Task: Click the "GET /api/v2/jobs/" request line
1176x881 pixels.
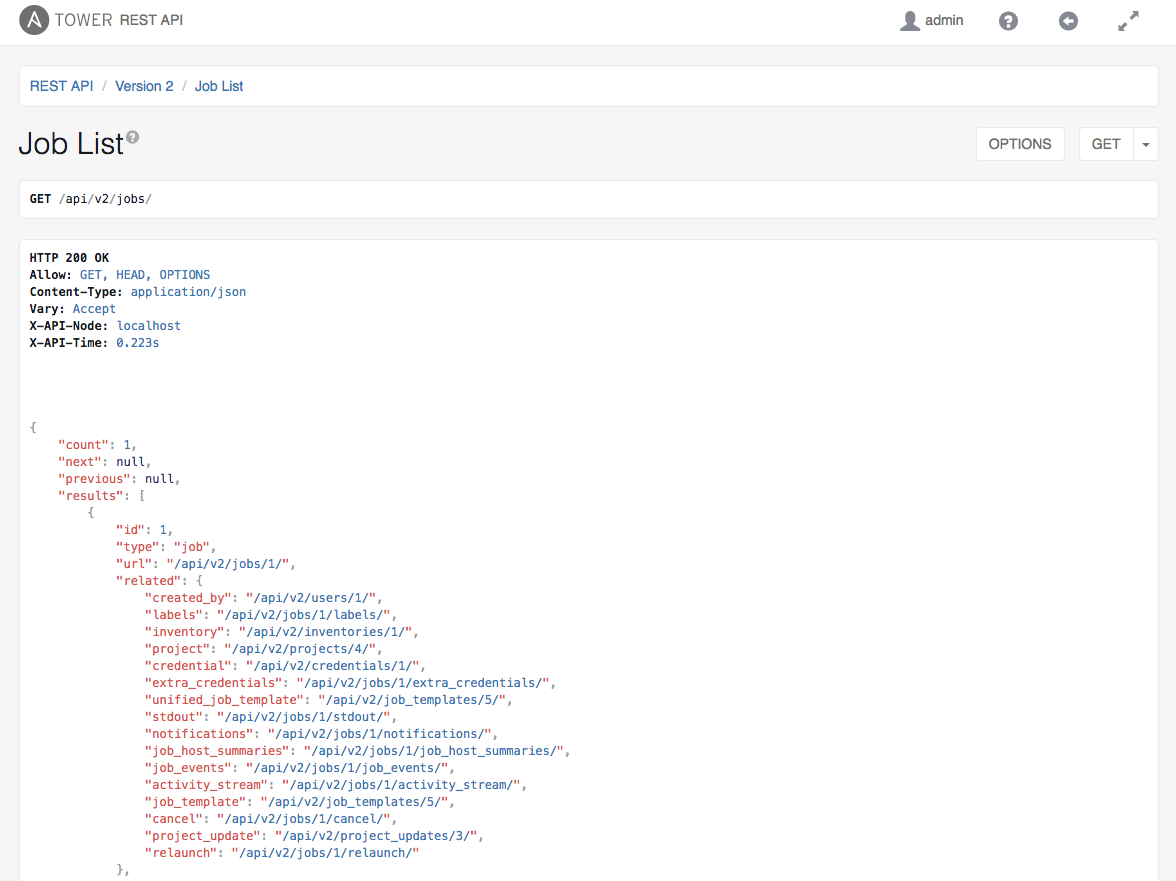Action: pyautogui.click(x=91, y=199)
